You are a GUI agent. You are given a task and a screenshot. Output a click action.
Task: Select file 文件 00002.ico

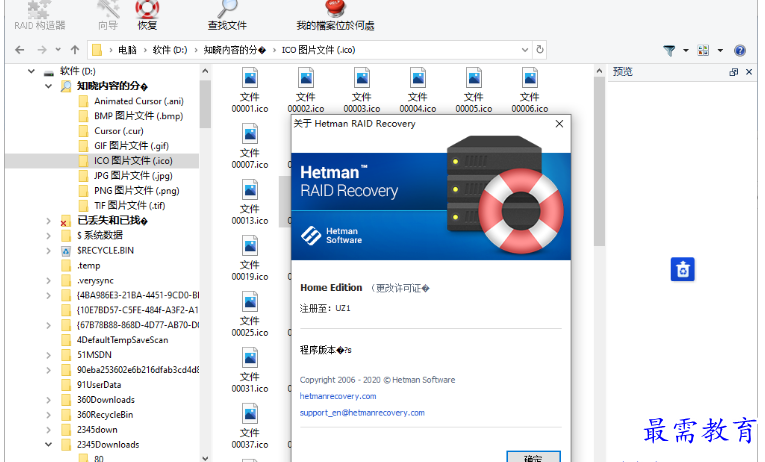click(306, 90)
